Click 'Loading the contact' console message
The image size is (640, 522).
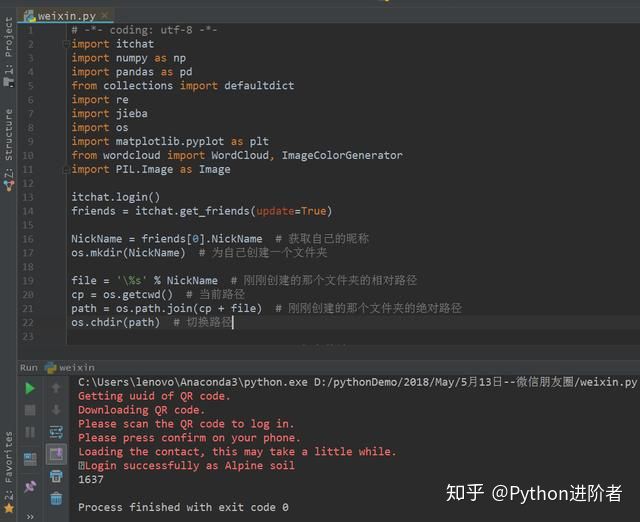pos(141,451)
